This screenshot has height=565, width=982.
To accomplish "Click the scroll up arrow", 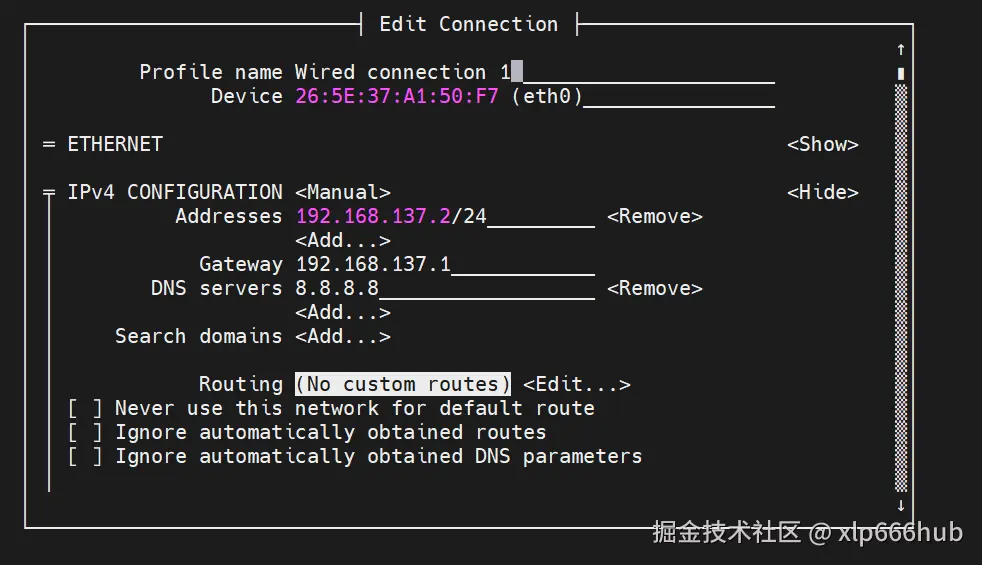I will tap(901, 49).
